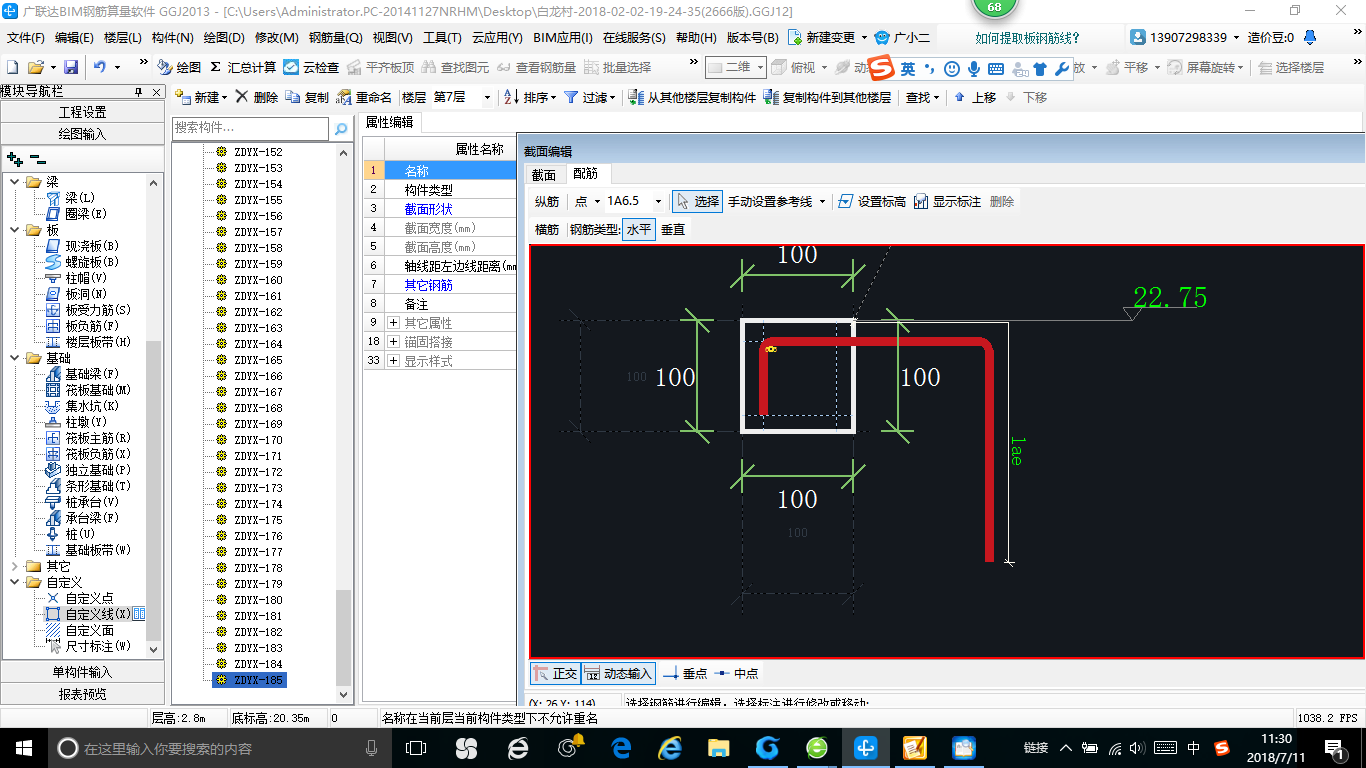Click the 报表预览 navigation button
This screenshot has height=768, width=1366.
tap(82, 694)
